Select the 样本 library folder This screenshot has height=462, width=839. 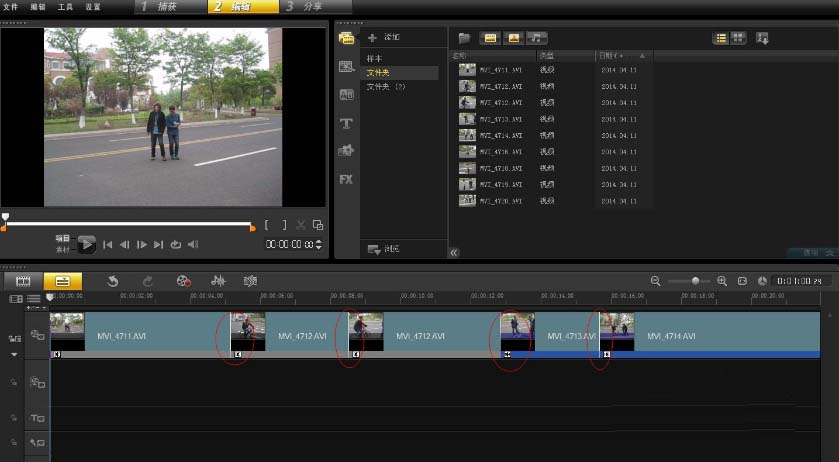pos(374,58)
